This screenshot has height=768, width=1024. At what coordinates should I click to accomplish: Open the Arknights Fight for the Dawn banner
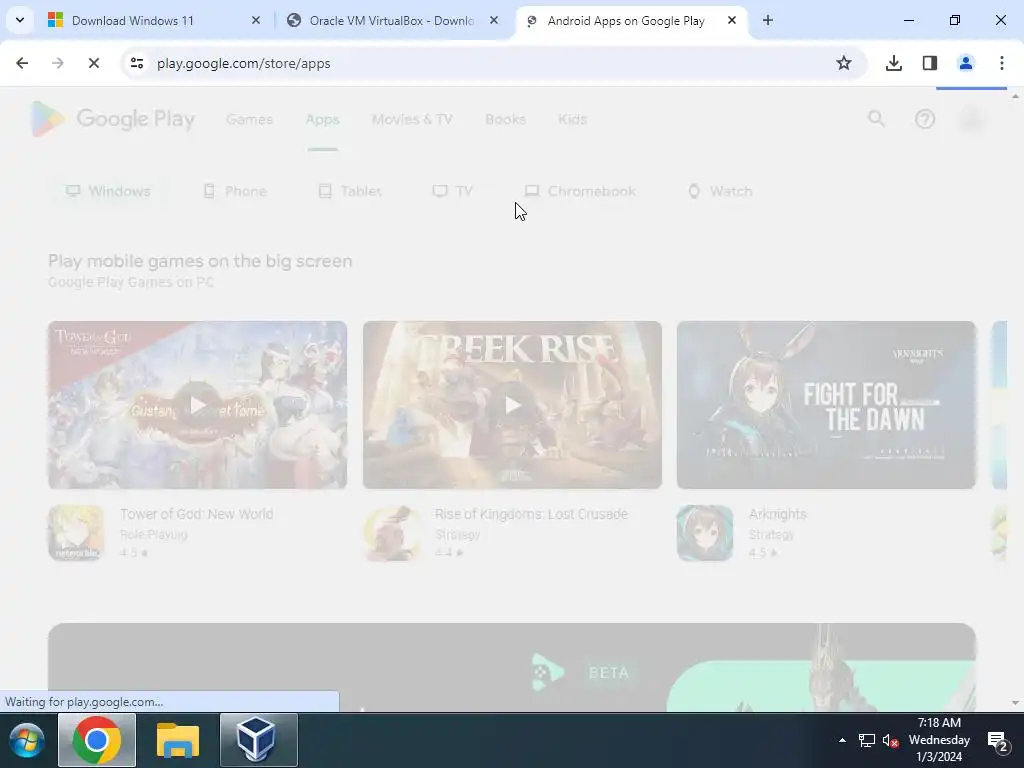coord(826,405)
